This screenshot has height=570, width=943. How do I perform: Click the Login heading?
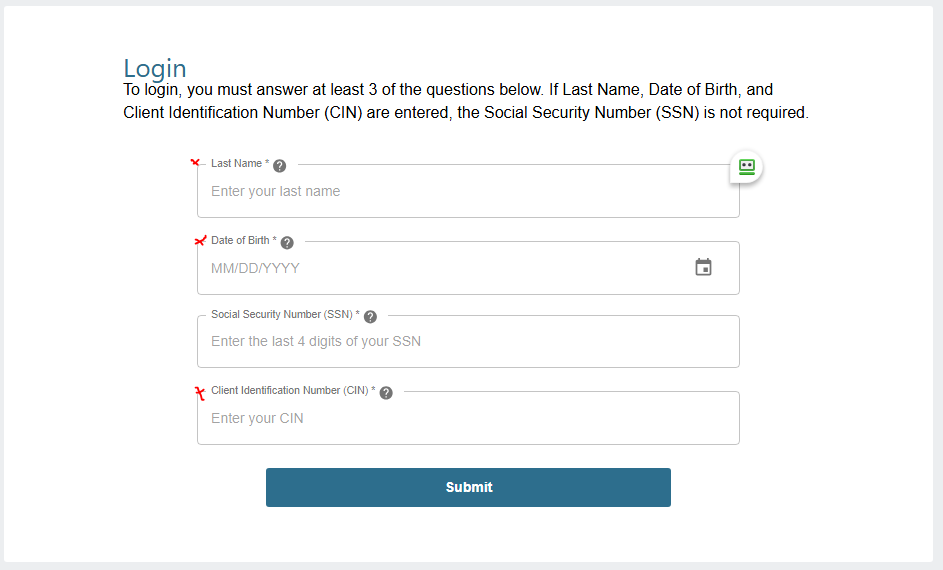[x=155, y=68]
